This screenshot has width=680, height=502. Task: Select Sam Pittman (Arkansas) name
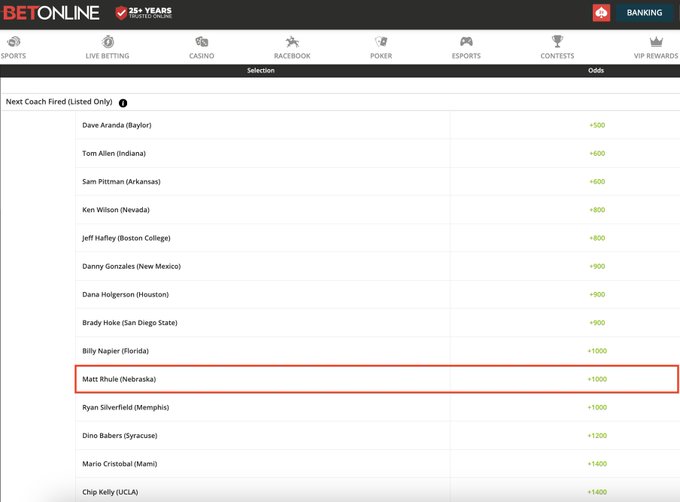(121, 182)
